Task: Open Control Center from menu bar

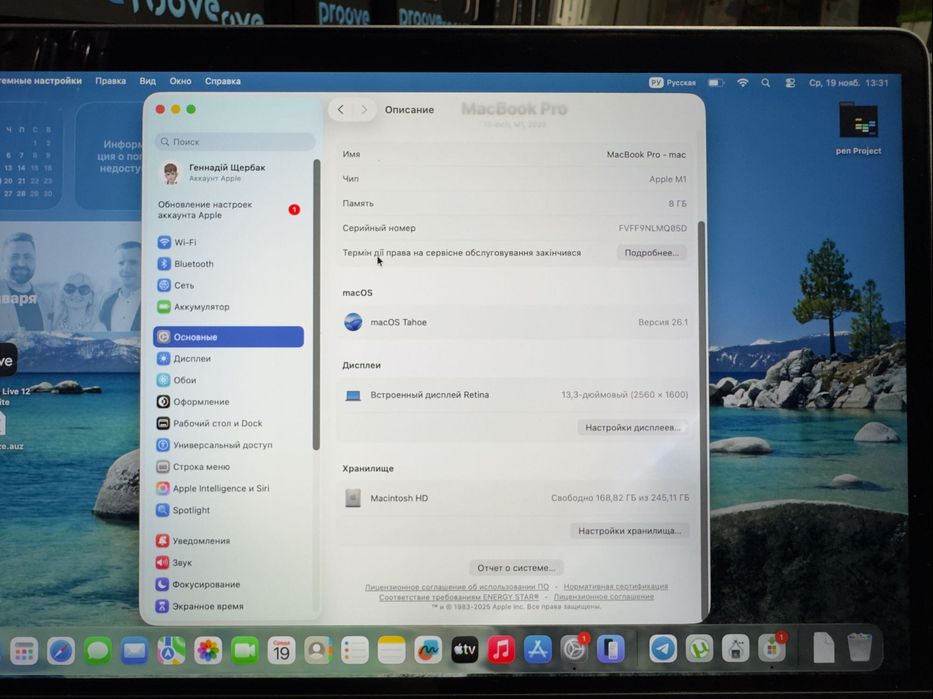Action: pyautogui.click(x=790, y=83)
